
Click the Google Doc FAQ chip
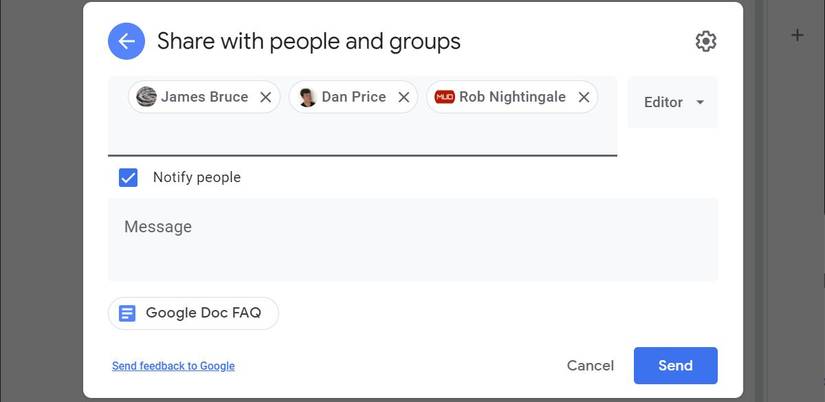(x=203, y=313)
